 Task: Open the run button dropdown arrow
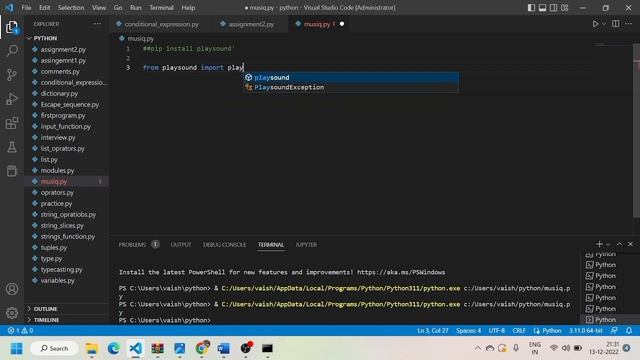(x=604, y=24)
